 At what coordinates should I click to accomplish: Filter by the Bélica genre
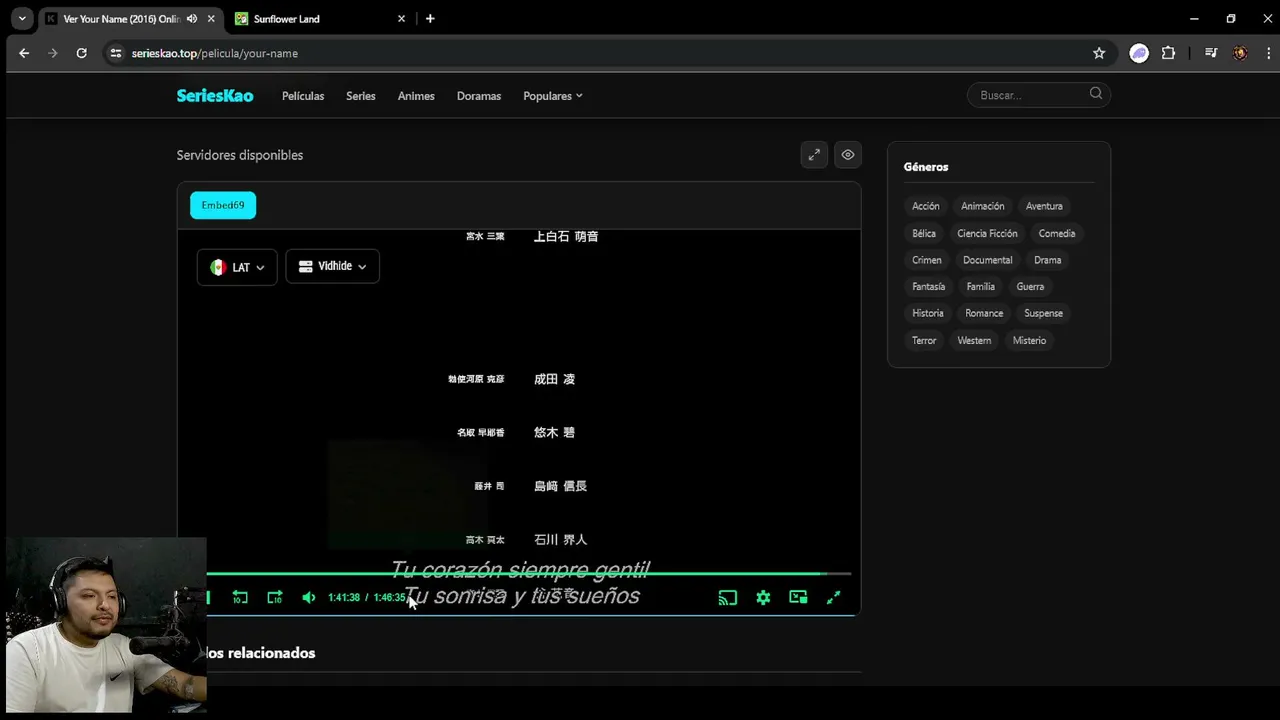pos(924,233)
